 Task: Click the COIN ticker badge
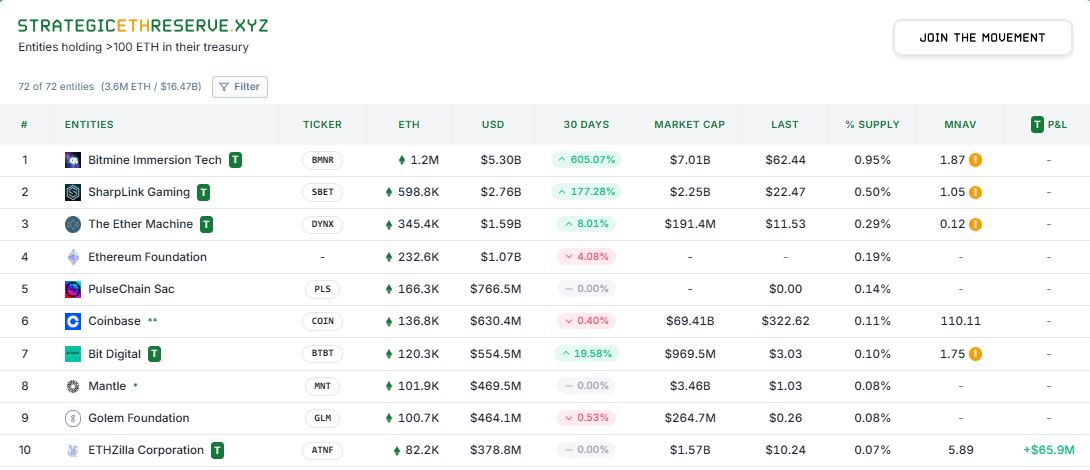(322, 321)
